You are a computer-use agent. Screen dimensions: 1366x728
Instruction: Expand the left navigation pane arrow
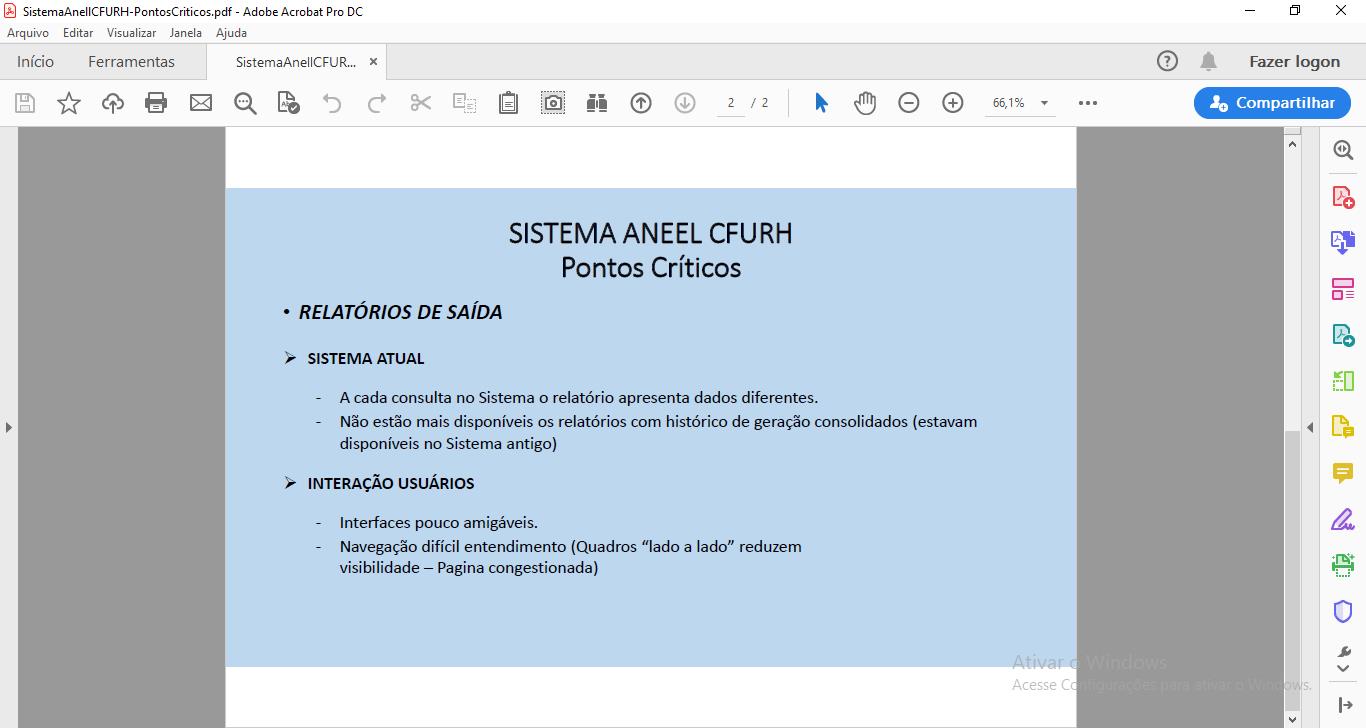tap(9, 427)
